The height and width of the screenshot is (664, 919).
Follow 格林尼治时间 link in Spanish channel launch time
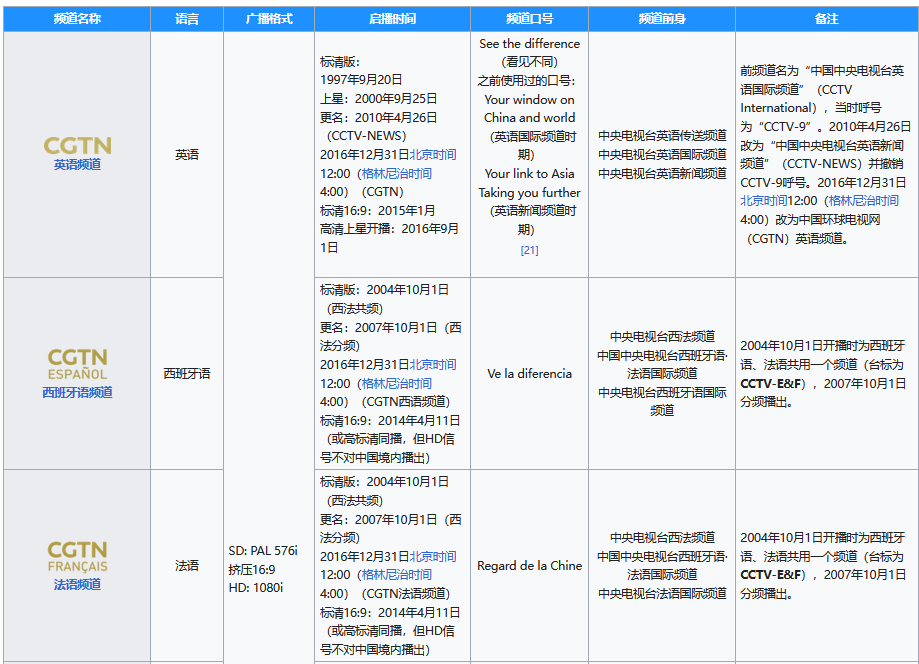(396, 383)
